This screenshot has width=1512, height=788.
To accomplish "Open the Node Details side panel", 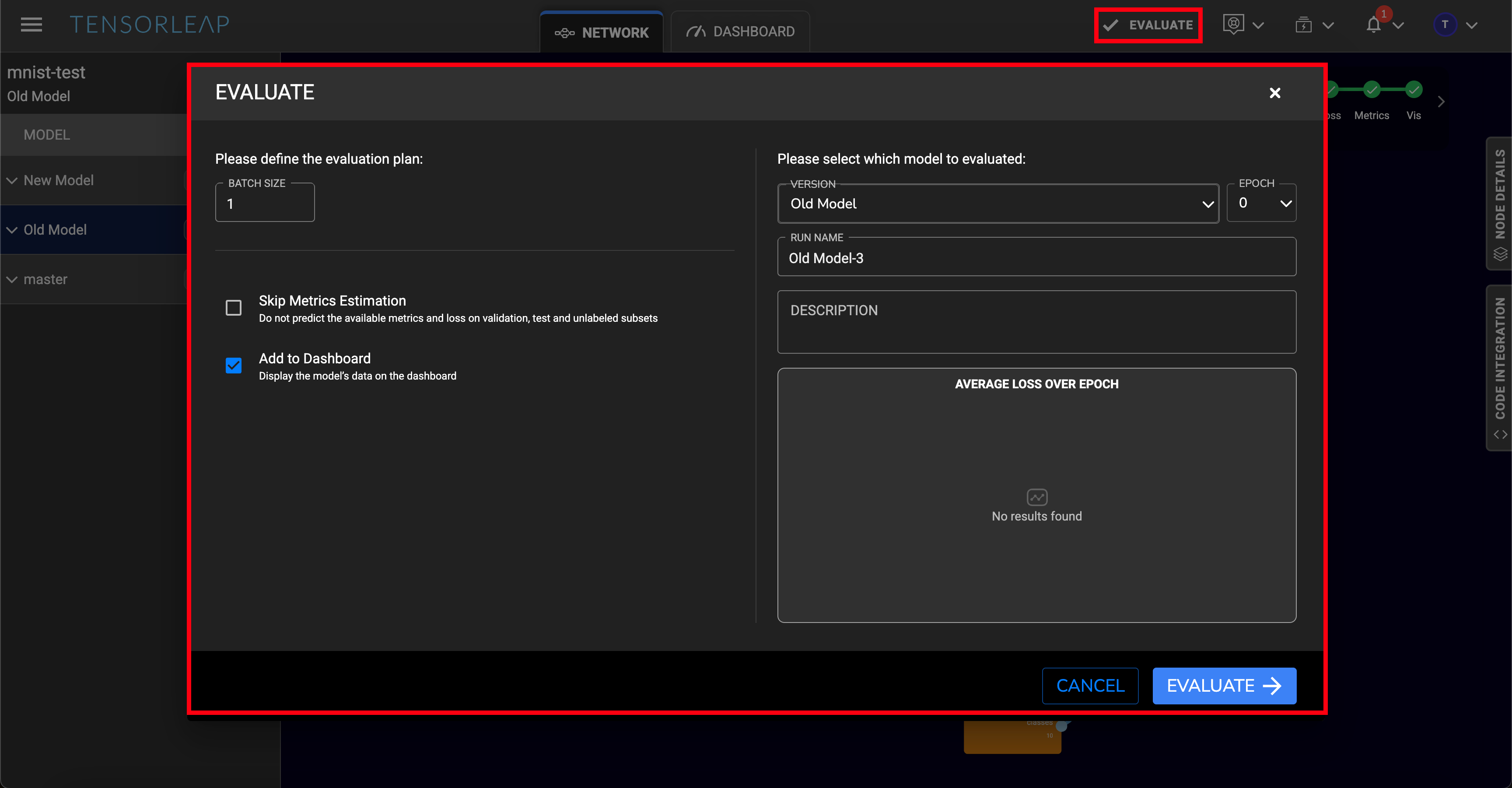I will (1500, 203).
